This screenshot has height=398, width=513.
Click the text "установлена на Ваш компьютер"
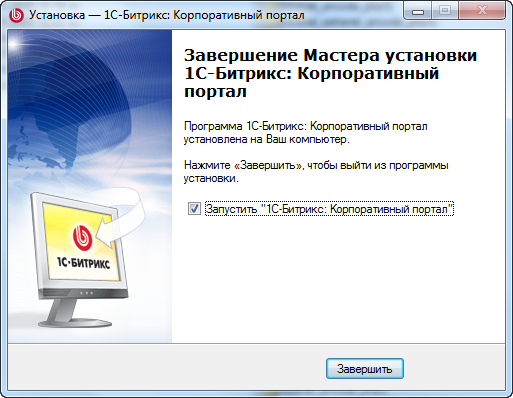pyautogui.click(x=266, y=139)
